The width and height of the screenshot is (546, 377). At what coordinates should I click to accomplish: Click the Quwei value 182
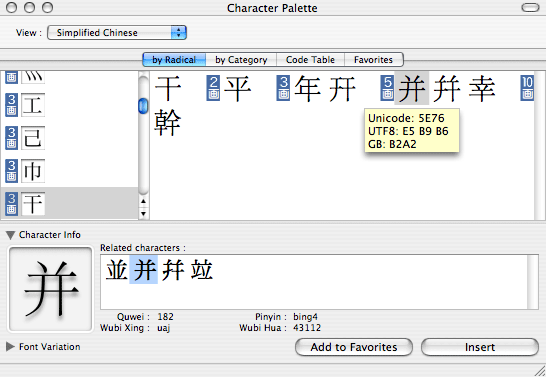pos(165,316)
